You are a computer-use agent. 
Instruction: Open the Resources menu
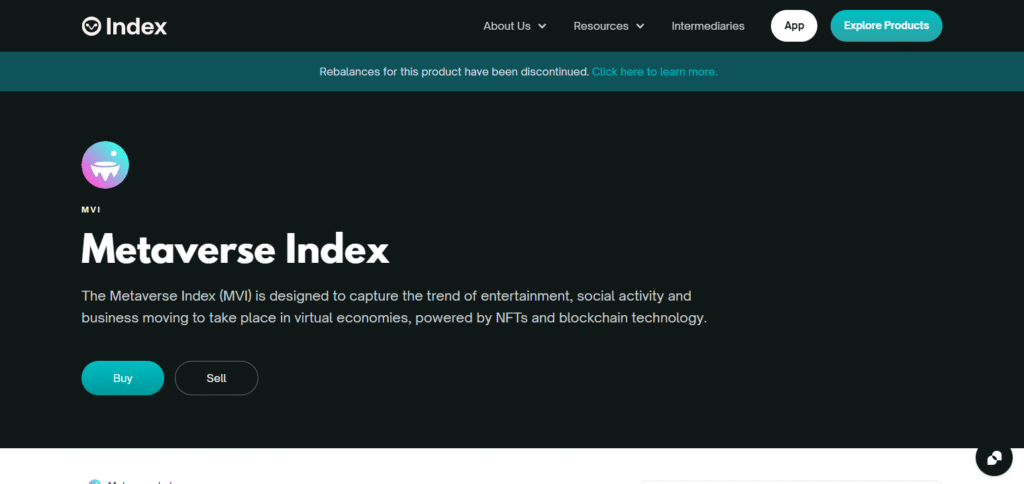point(601,26)
